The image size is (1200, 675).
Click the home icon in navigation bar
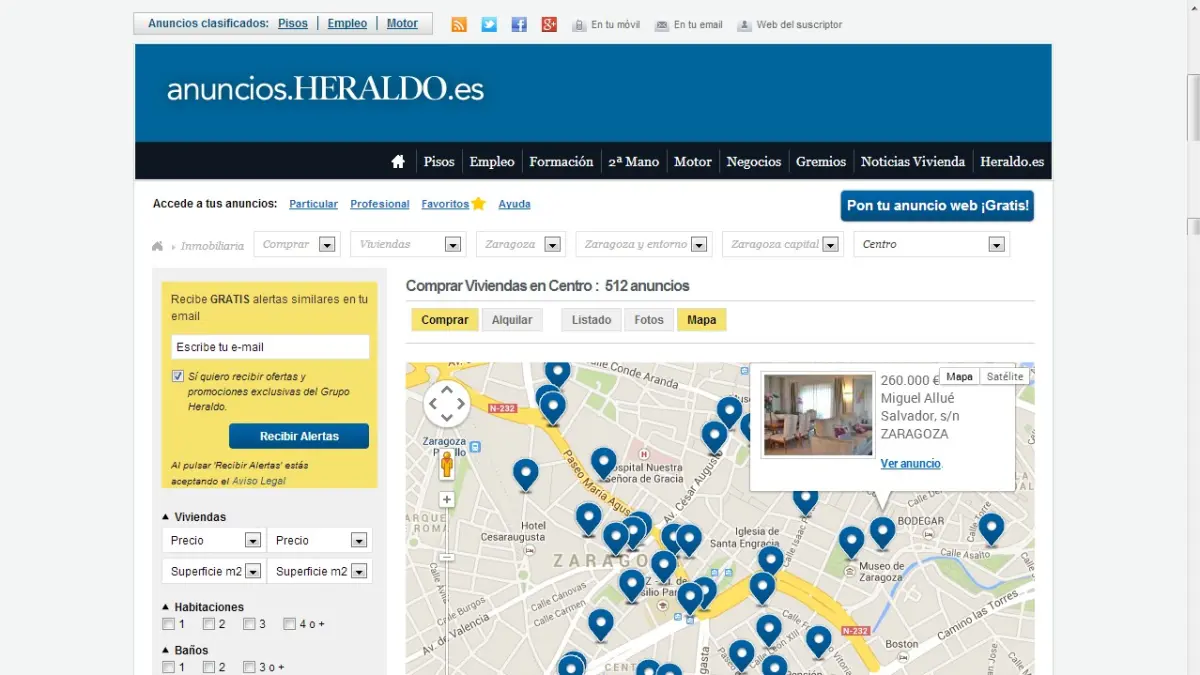[x=398, y=161]
